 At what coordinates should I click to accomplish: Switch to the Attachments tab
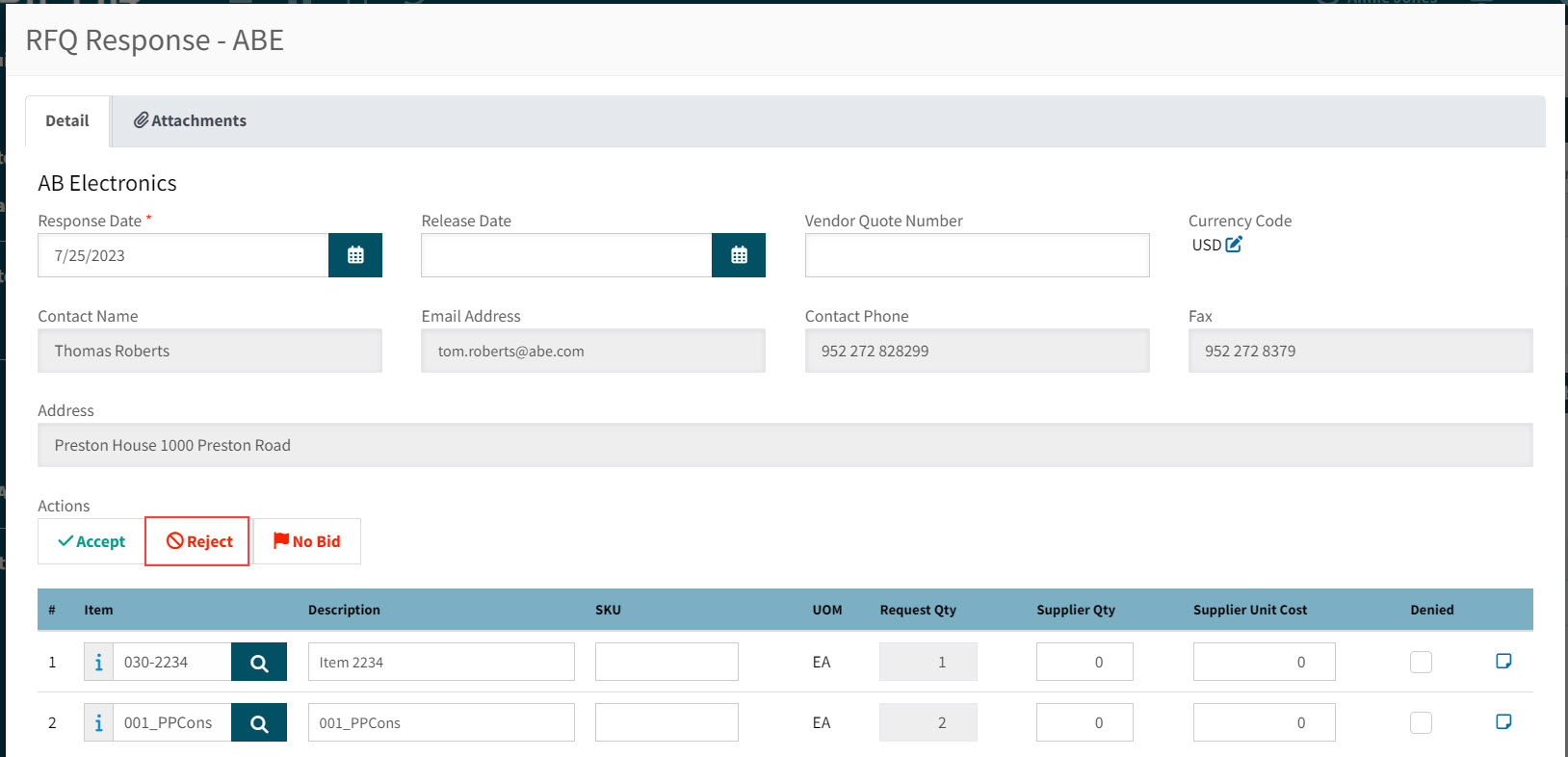point(190,120)
